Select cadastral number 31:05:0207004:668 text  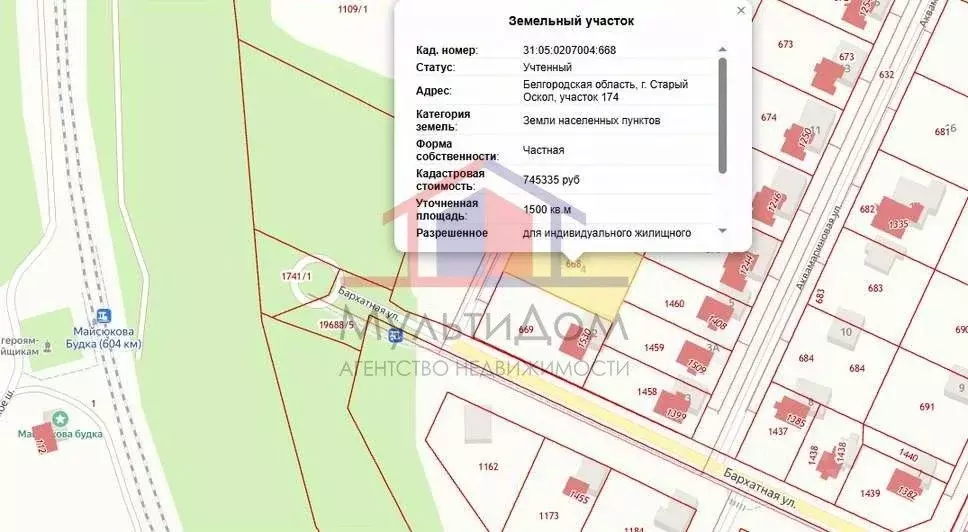(x=569, y=50)
